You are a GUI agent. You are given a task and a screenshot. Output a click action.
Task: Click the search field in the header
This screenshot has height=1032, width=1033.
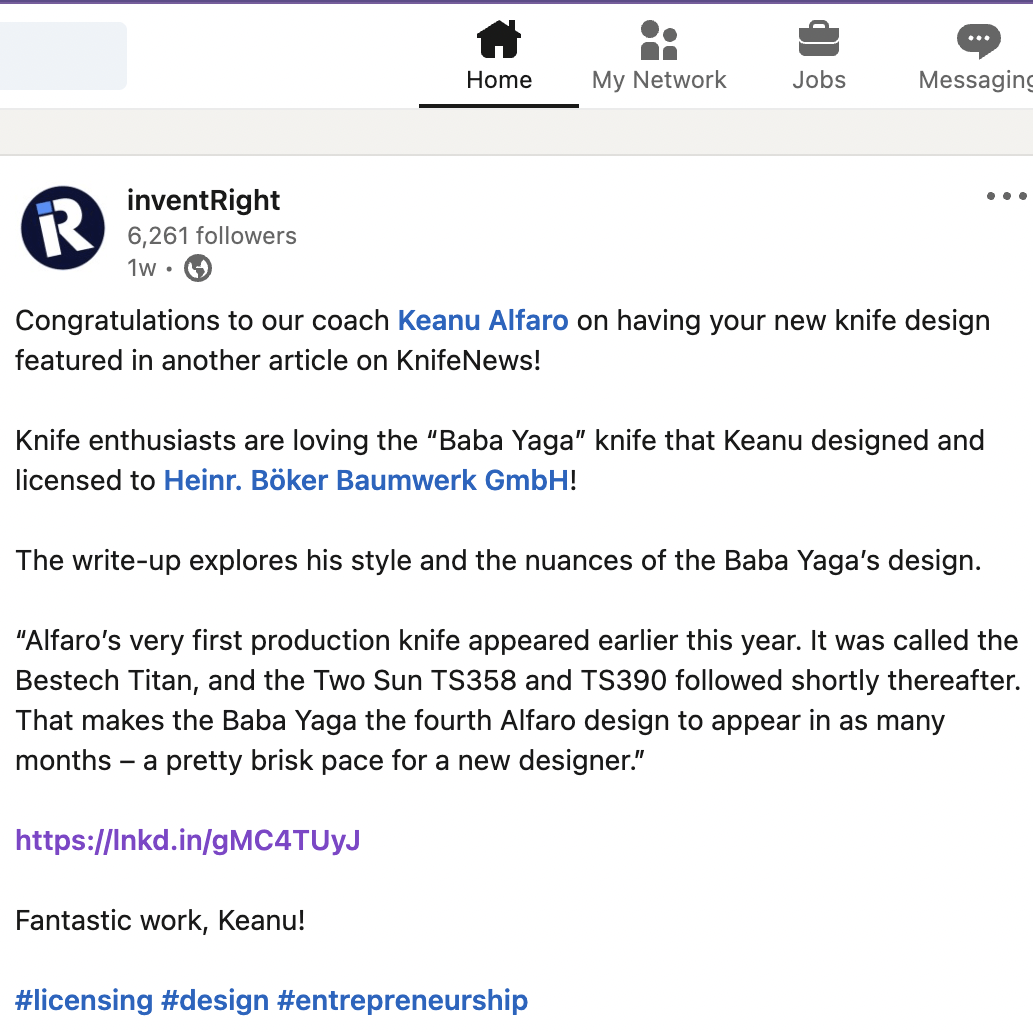[63, 55]
